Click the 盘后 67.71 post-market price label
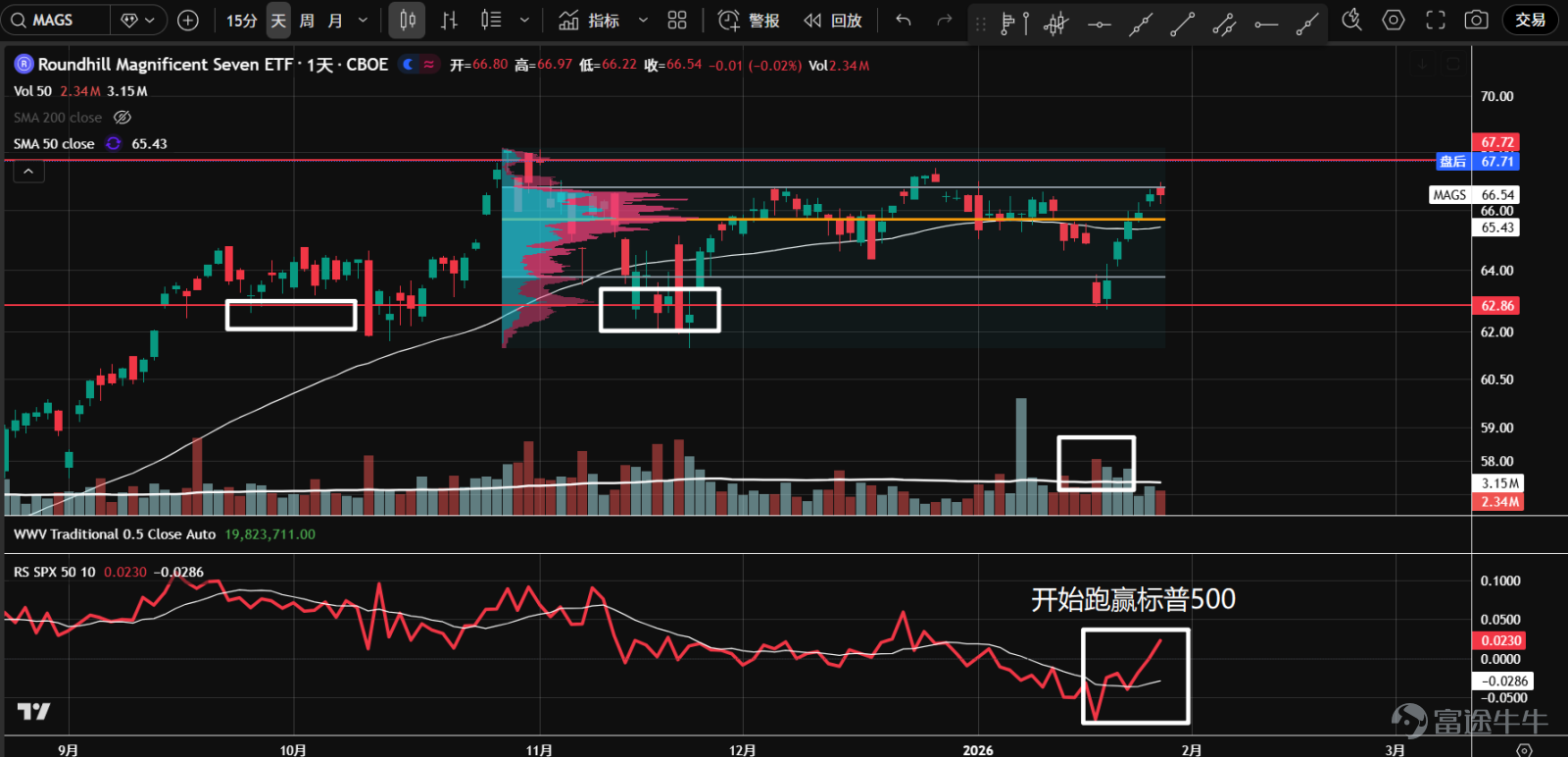The height and width of the screenshot is (757, 1568). (1478, 162)
